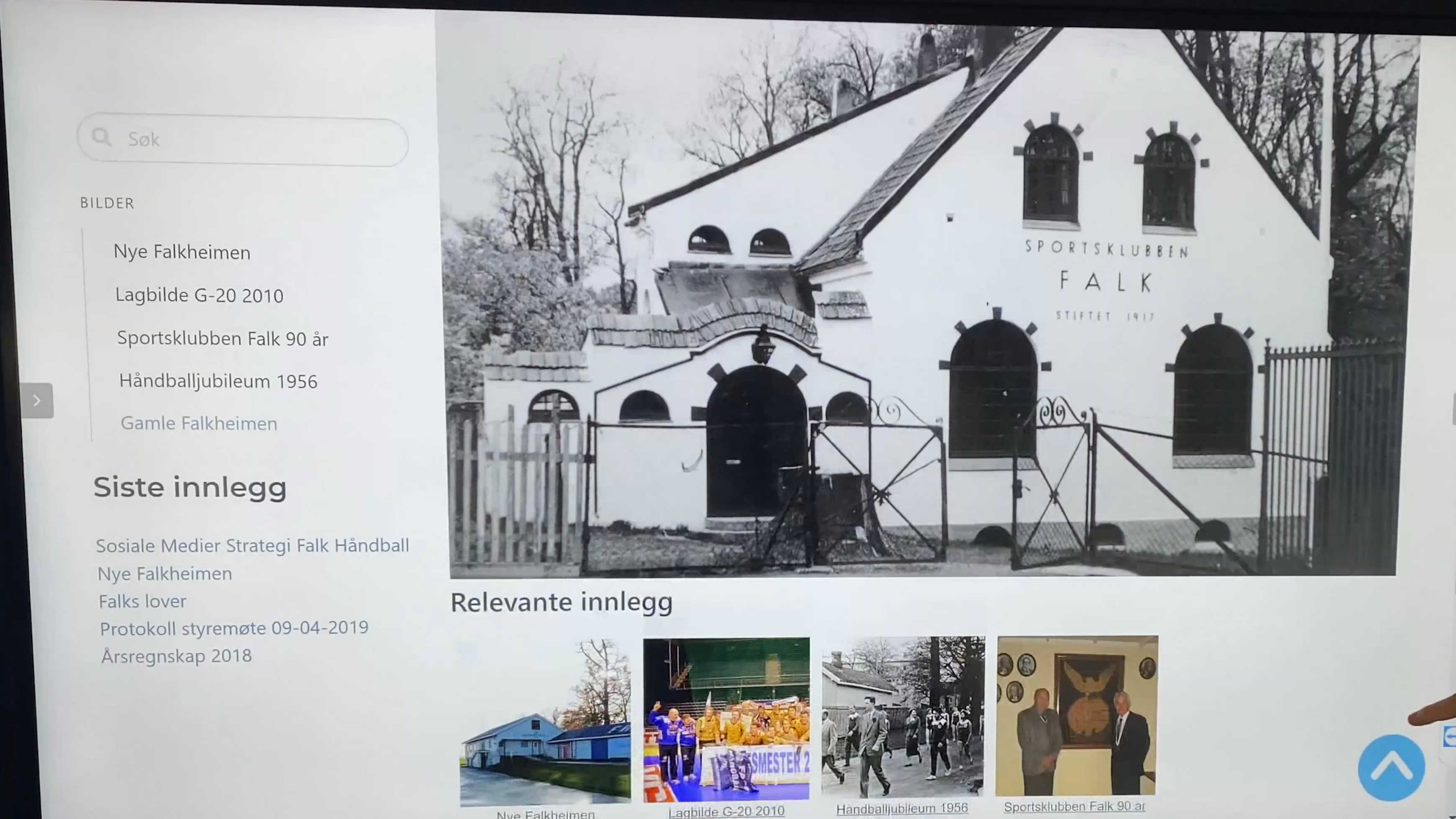Open the Håndballjubileum 1956 black-and-white thumbnail
The width and height of the screenshot is (1456, 819).
(x=903, y=717)
